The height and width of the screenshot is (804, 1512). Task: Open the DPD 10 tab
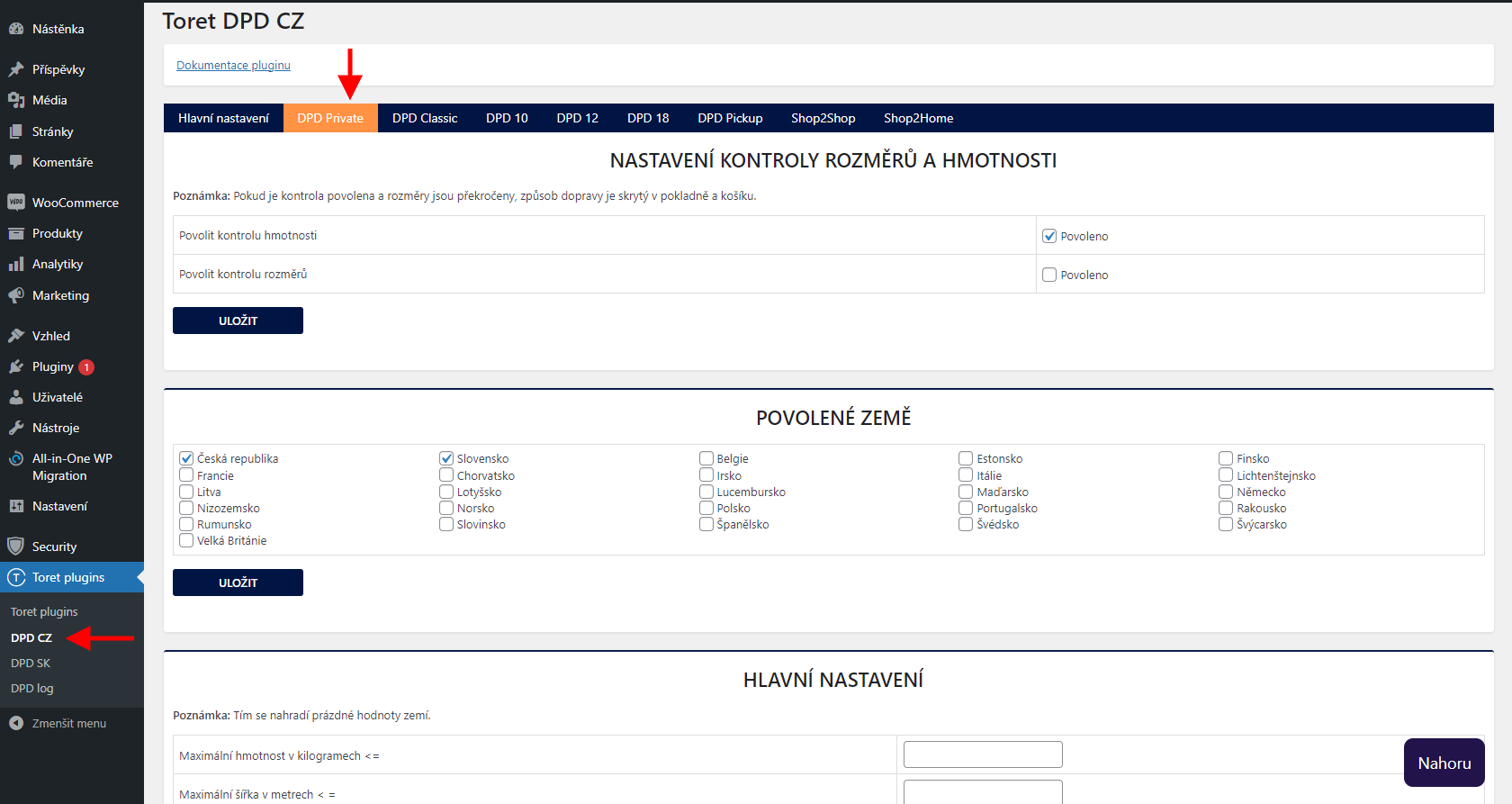(507, 118)
